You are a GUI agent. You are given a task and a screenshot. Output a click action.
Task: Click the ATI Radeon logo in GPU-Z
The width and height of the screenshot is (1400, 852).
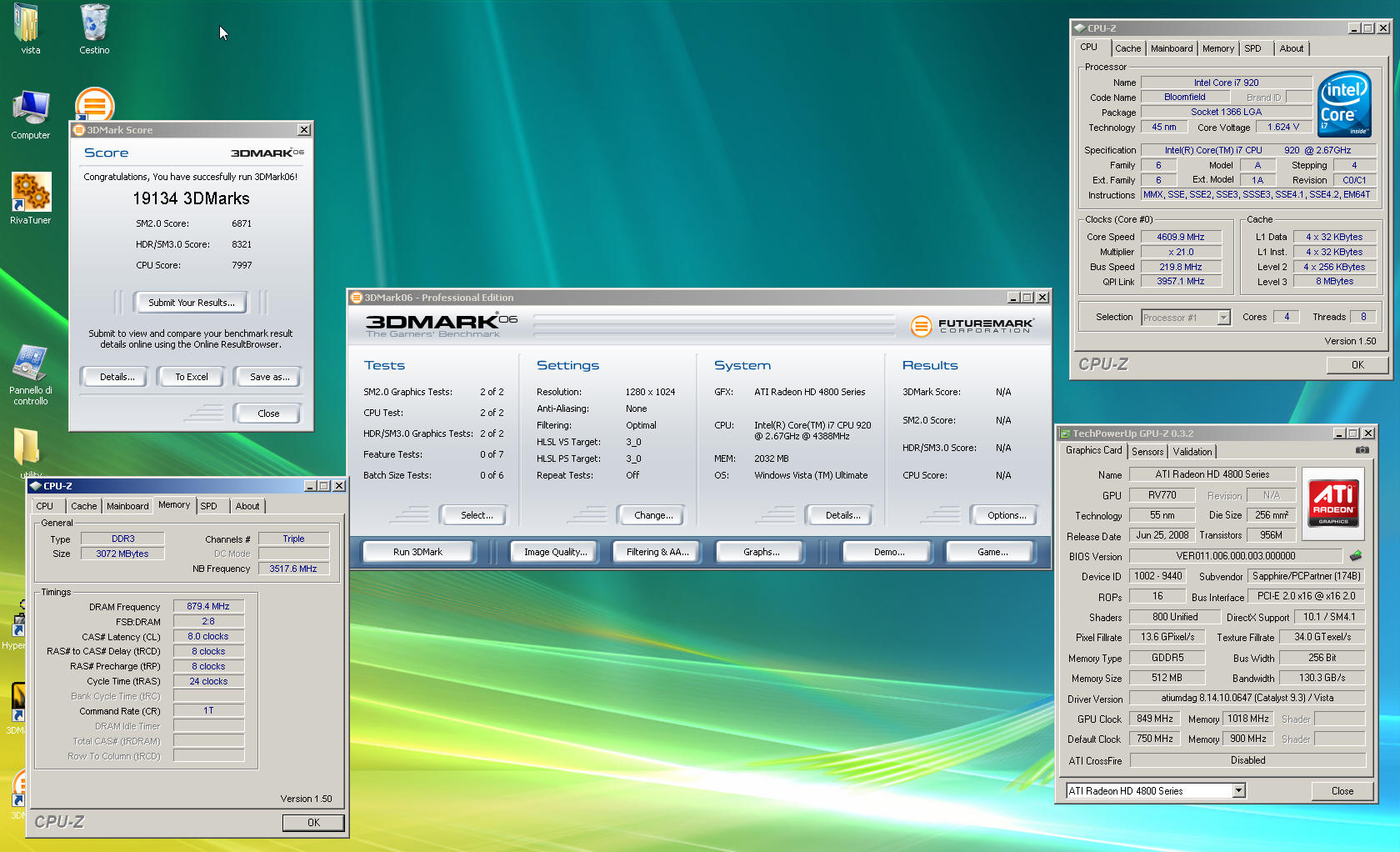pyautogui.click(x=1334, y=503)
